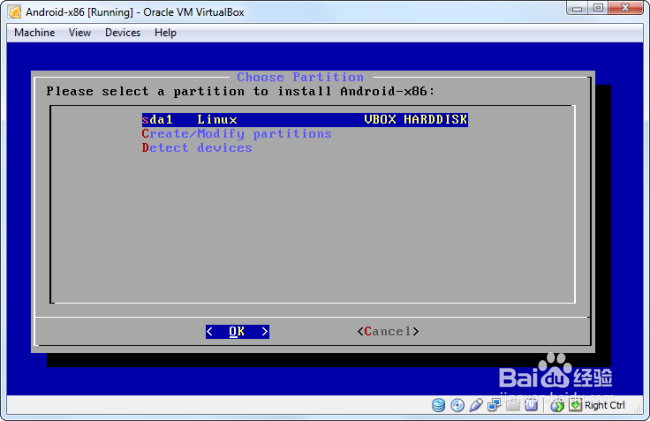
Task: Click the network adapter status icon
Action: (494, 405)
